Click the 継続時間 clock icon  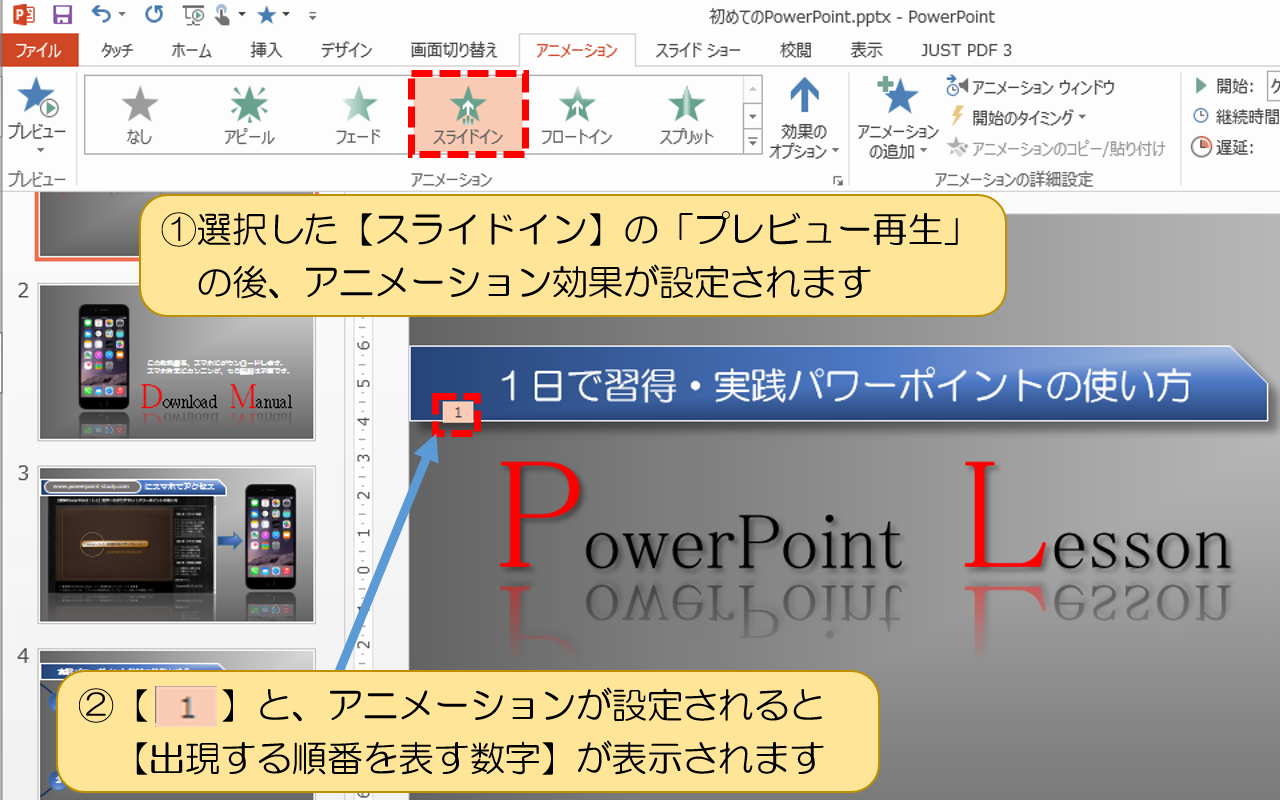tap(1201, 116)
